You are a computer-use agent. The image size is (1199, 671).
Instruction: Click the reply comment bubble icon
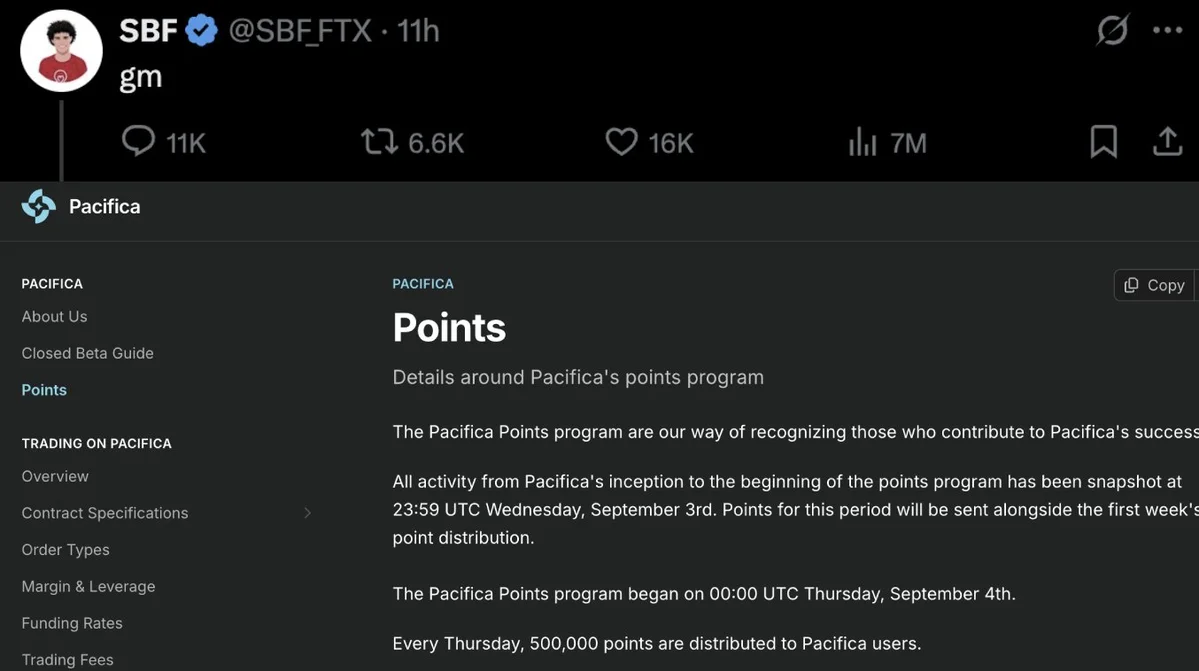coord(138,142)
